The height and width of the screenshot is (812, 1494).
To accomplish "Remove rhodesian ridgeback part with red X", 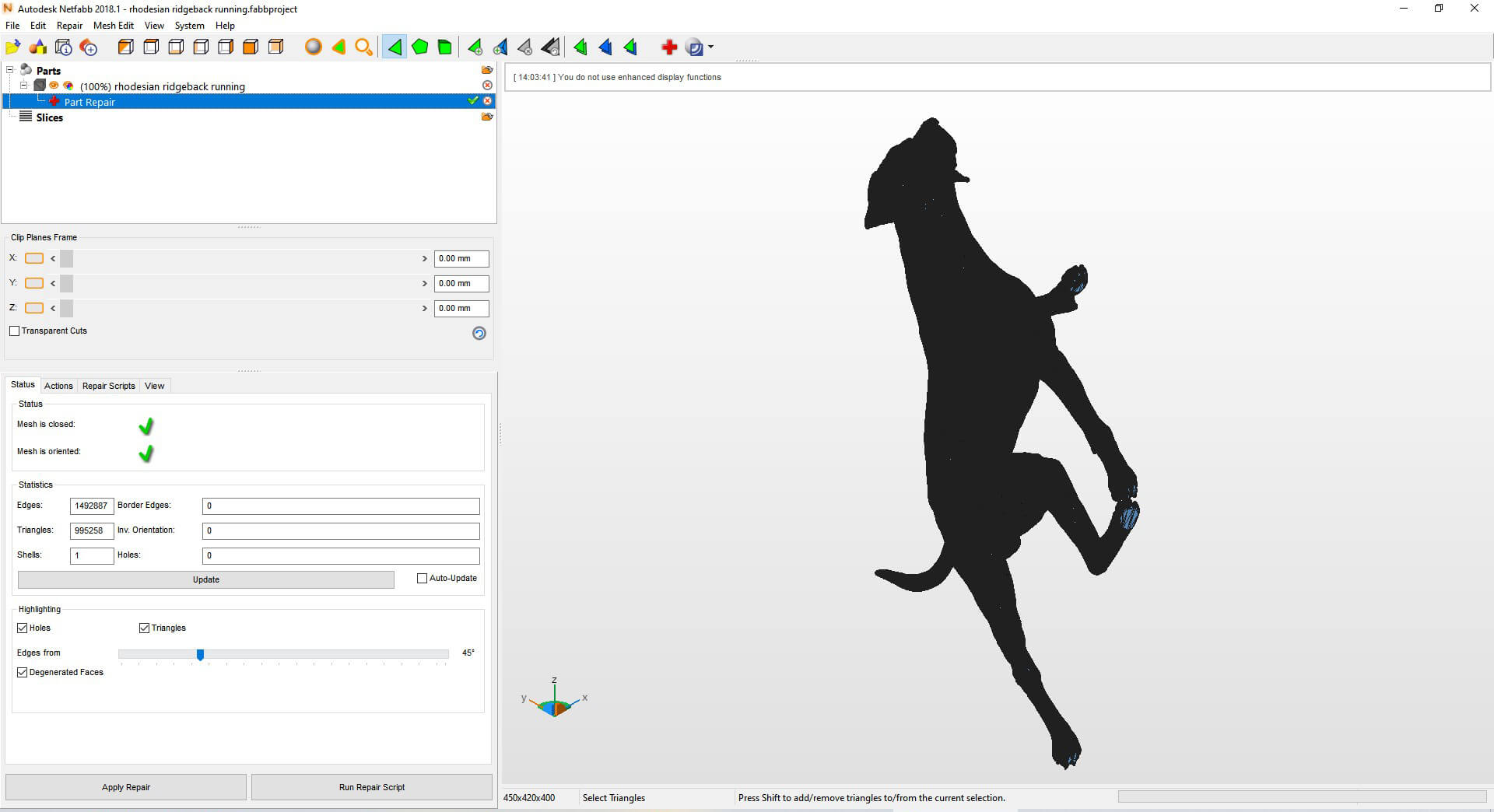I will tap(487, 86).
